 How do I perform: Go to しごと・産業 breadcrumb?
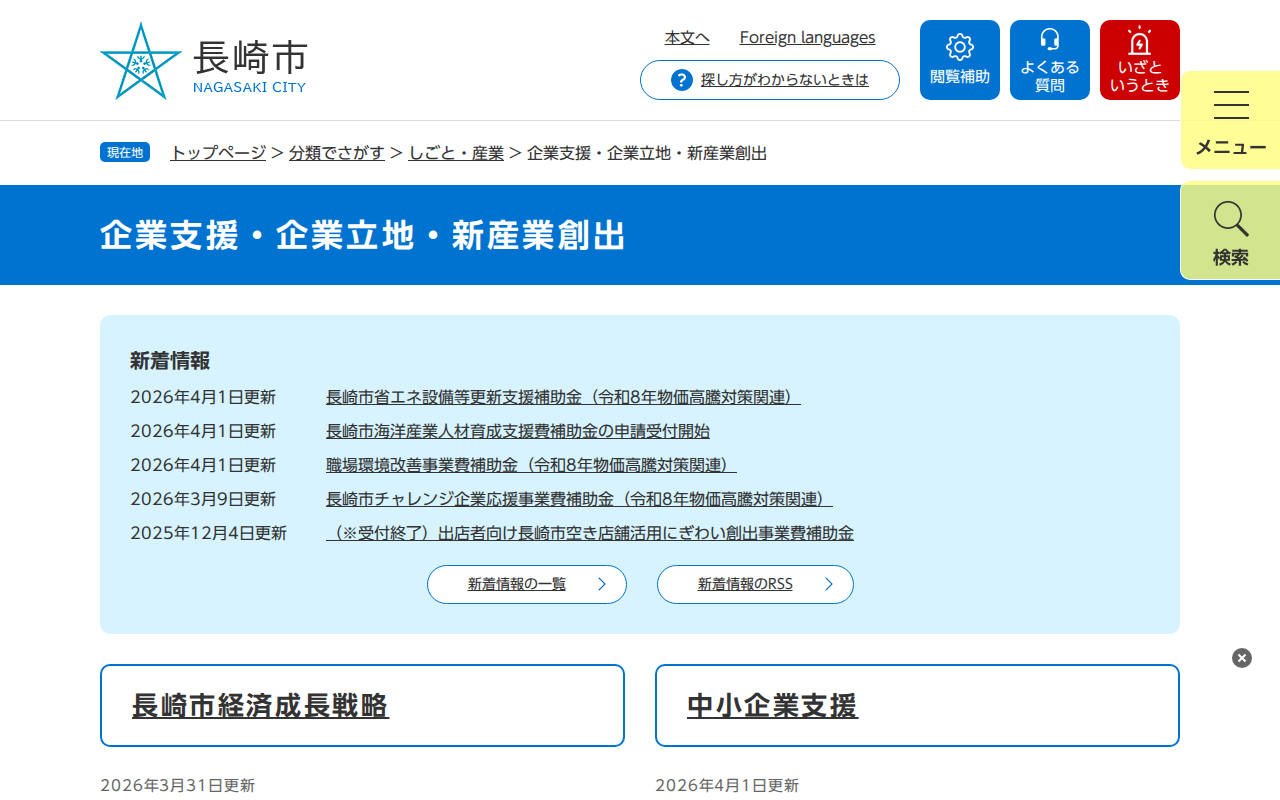click(x=456, y=153)
